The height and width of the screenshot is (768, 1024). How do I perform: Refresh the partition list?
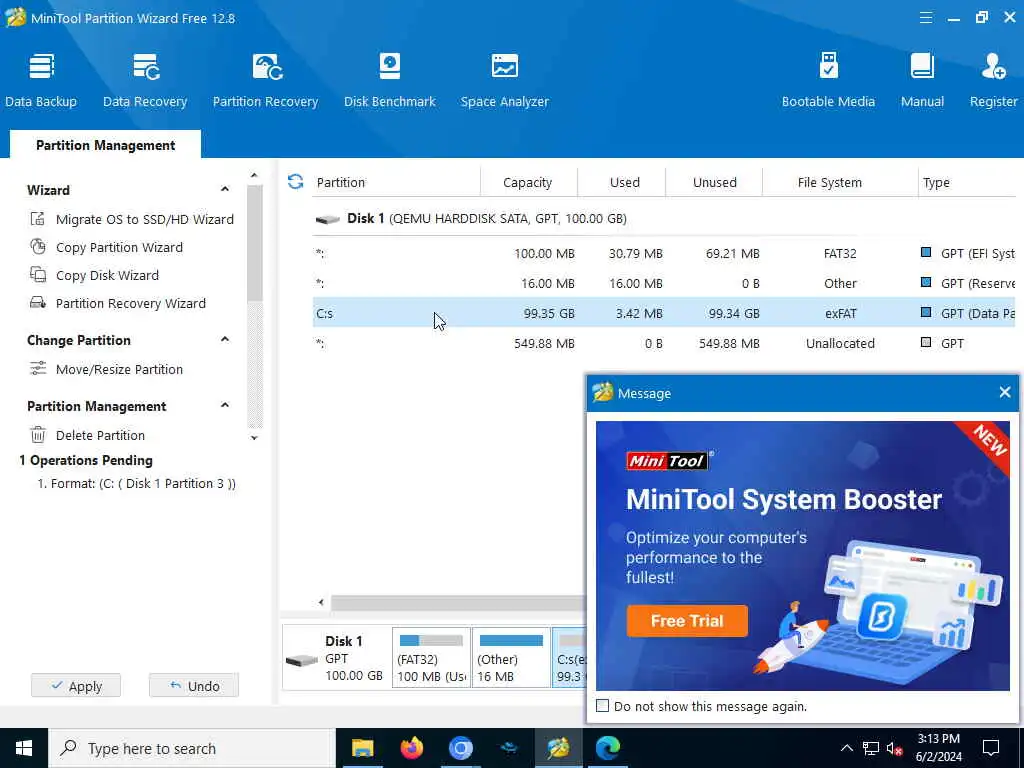(x=295, y=182)
